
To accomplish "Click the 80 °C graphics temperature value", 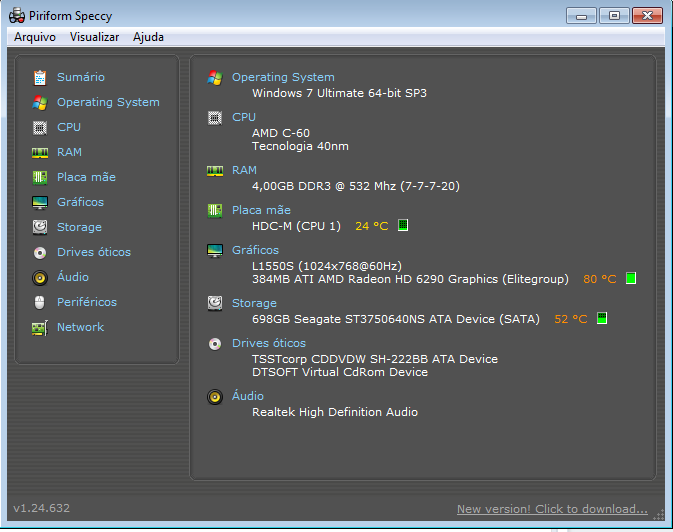I will 600,279.
